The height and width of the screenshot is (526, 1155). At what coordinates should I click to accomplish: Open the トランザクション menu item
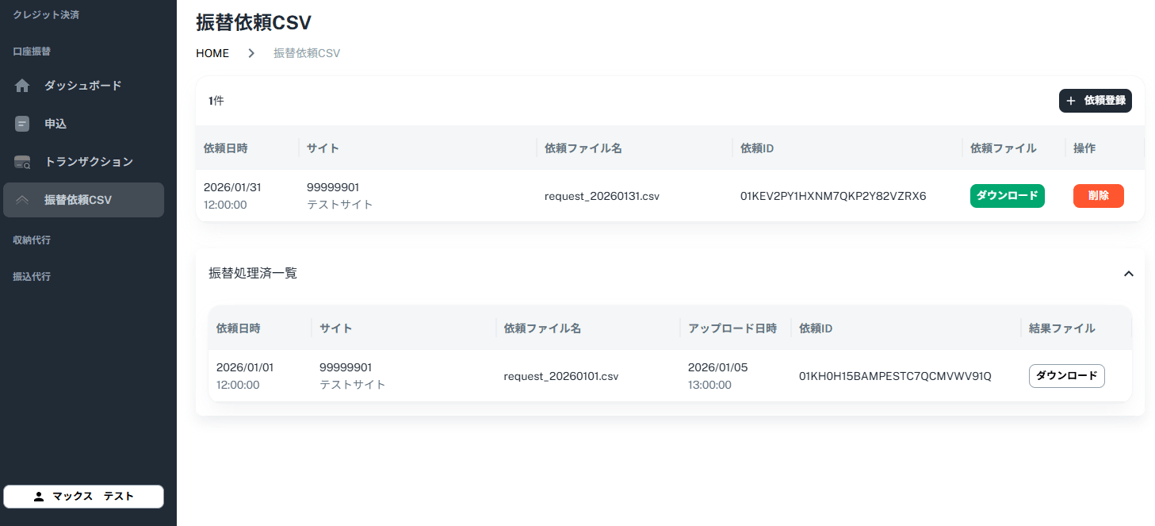pos(88,162)
